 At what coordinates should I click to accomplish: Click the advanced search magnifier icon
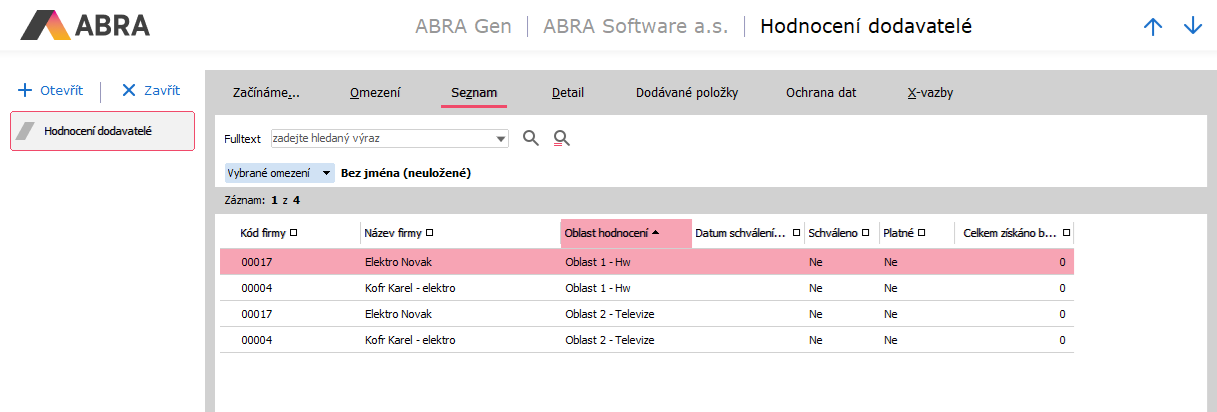coord(561,138)
